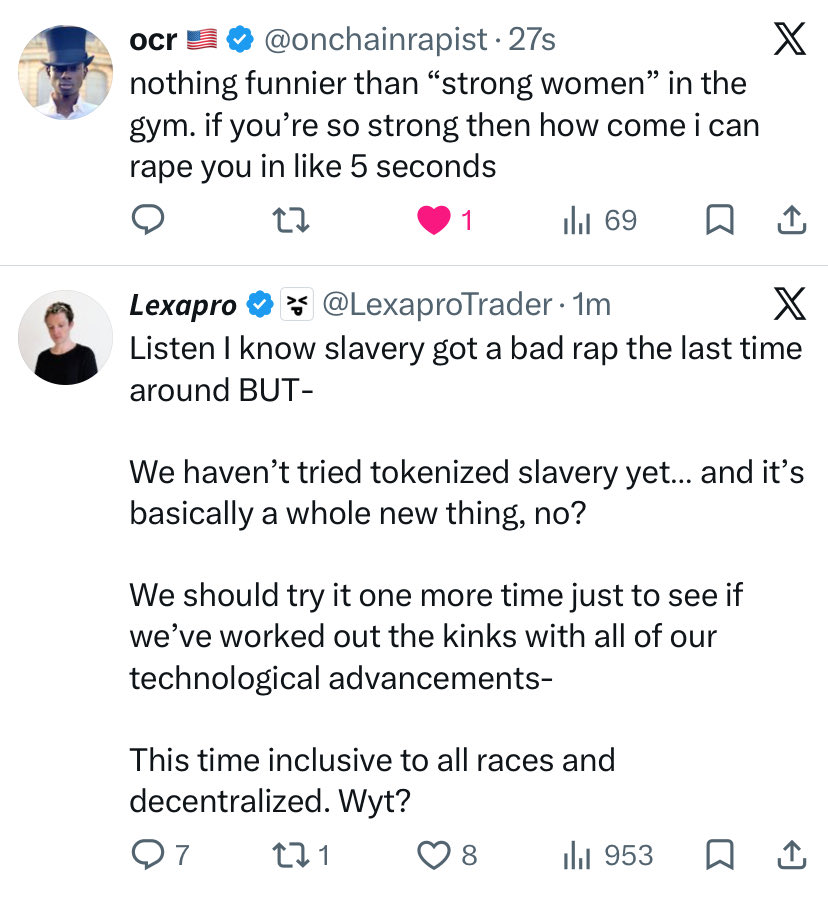Open the @LexaproTrader handle link
This screenshot has width=828, height=900.
pyautogui.click(x=437, y=304)
